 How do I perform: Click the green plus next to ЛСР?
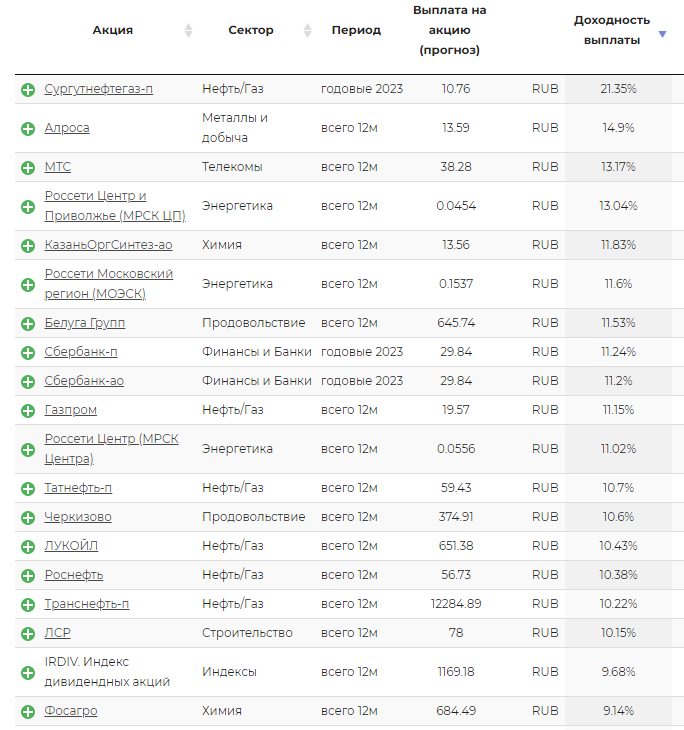click(28, 634)
